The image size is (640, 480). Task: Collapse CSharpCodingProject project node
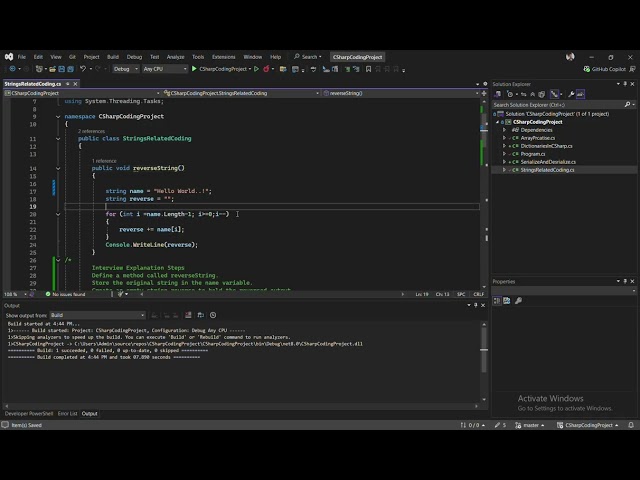[x=498, y=122]
